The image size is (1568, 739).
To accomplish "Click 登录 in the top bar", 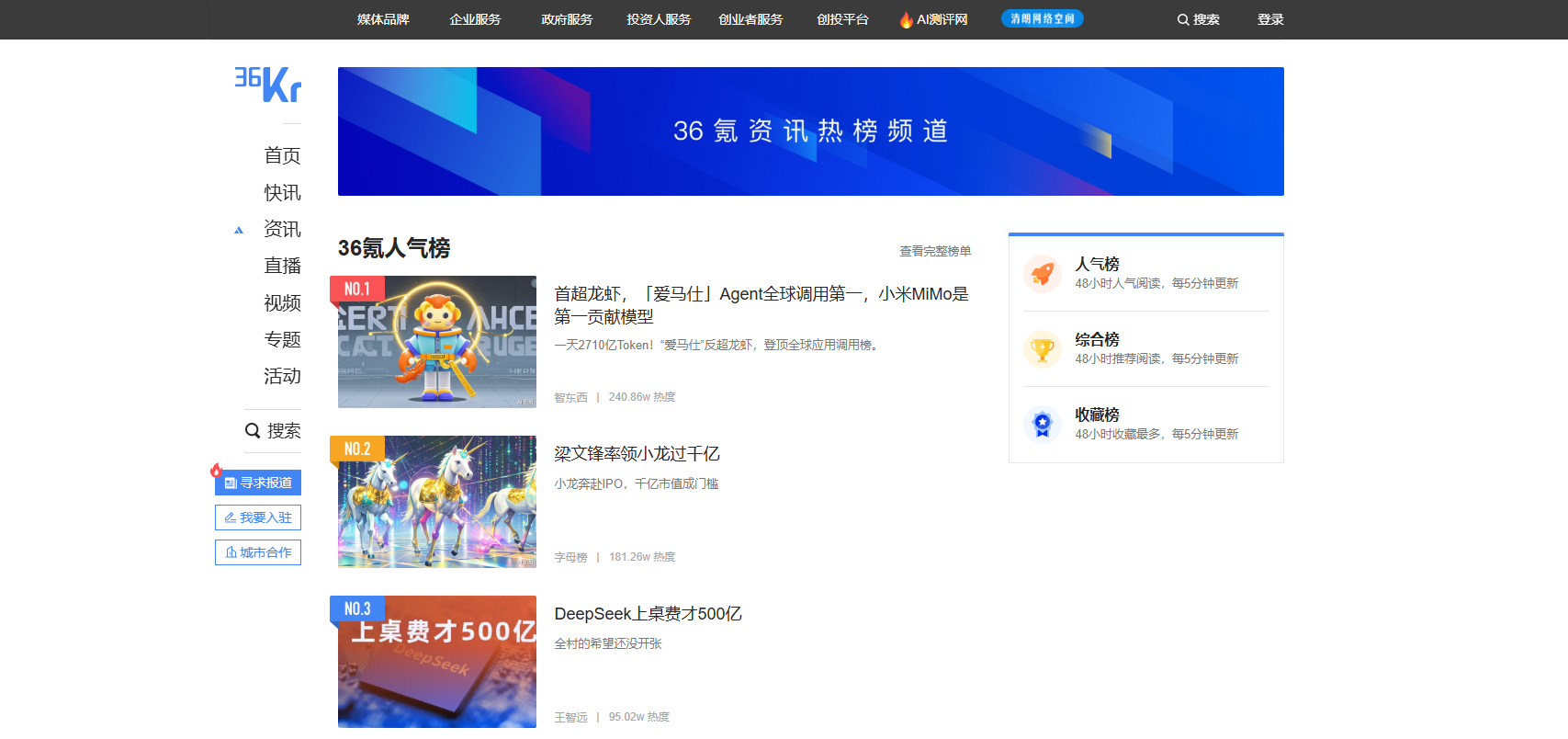I will click(1270, 19).
